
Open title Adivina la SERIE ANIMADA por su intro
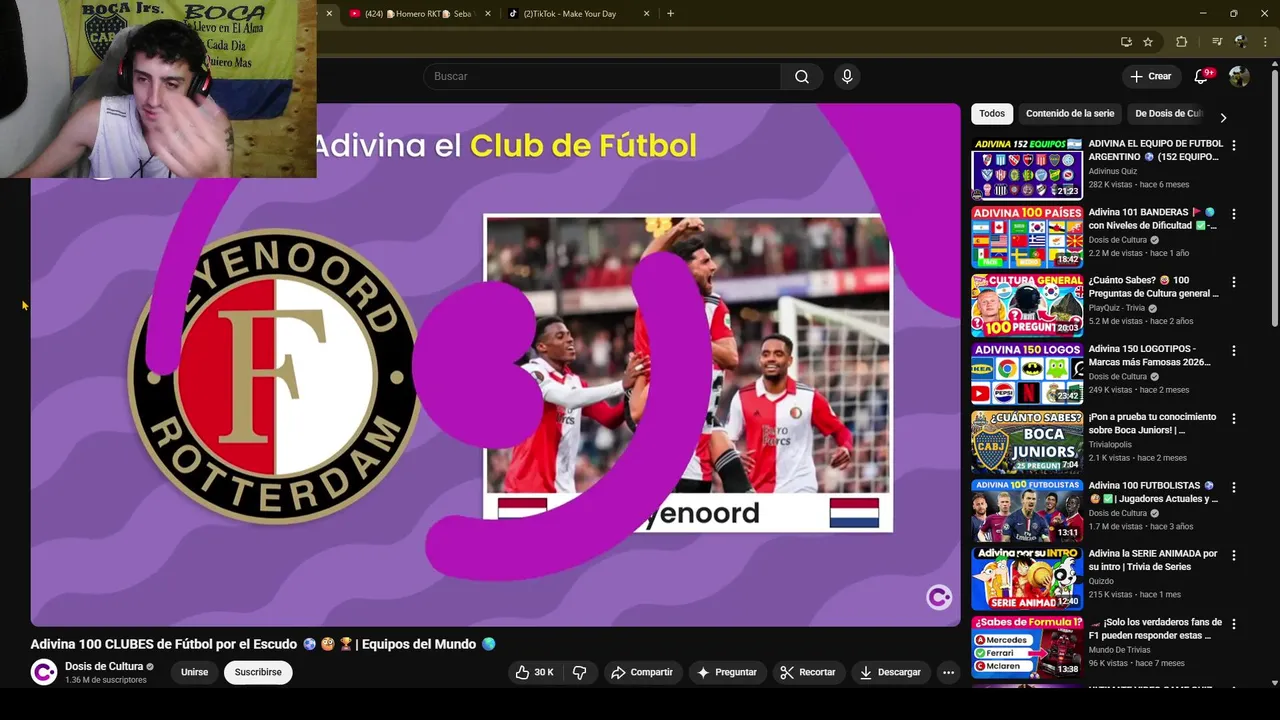tap(1153, 560)
